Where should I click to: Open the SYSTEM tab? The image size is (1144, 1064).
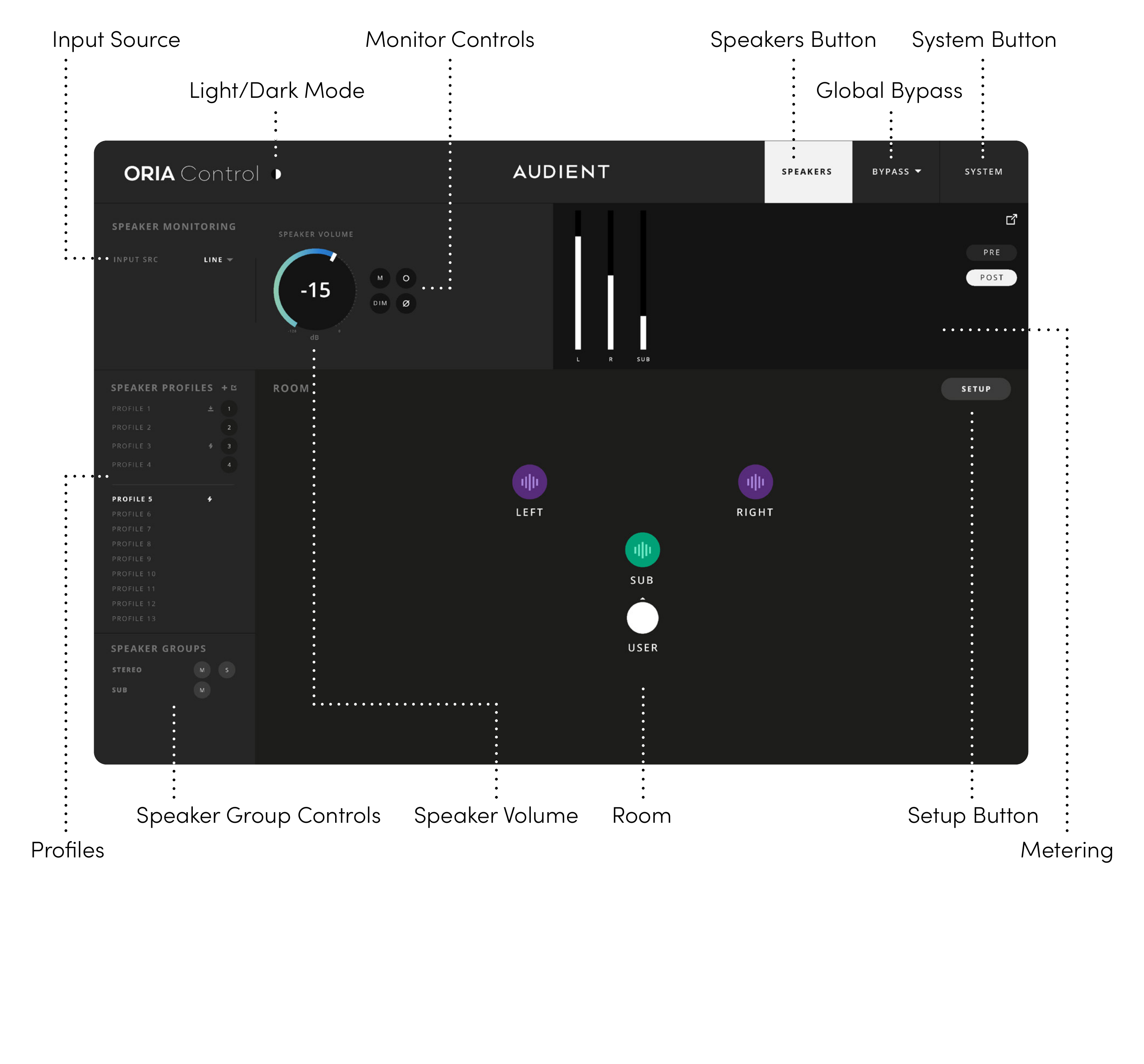click(x=983, y=172)
